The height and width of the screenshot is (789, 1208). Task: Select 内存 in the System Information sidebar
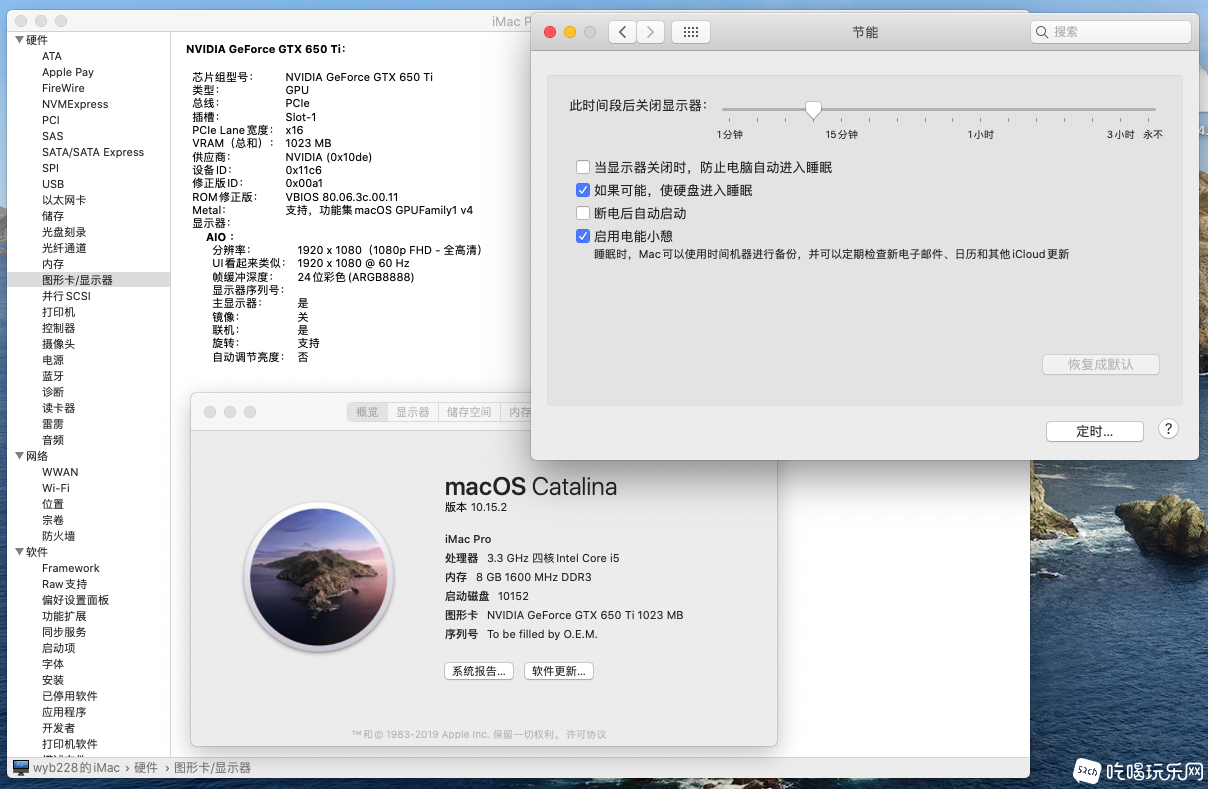tap(53, 264)
